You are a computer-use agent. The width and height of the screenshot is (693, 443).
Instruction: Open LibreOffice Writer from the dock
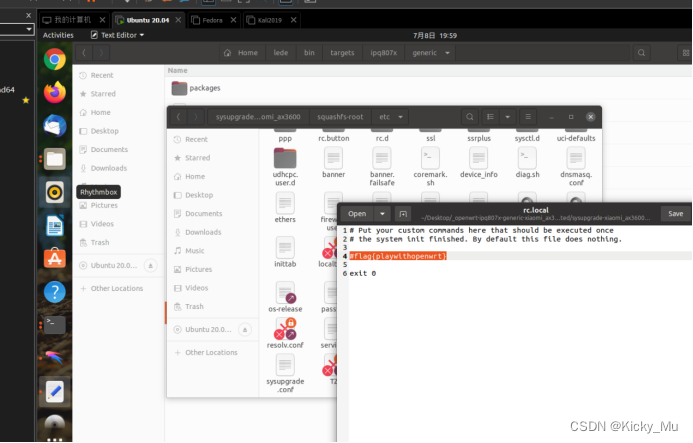point(55,225)
